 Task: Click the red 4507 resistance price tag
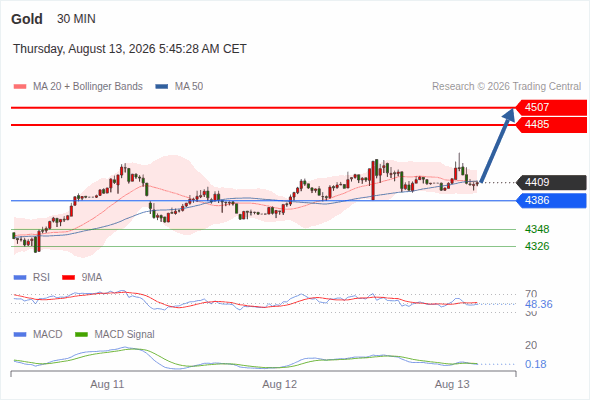pyautogui.click(x=551, y=107)
